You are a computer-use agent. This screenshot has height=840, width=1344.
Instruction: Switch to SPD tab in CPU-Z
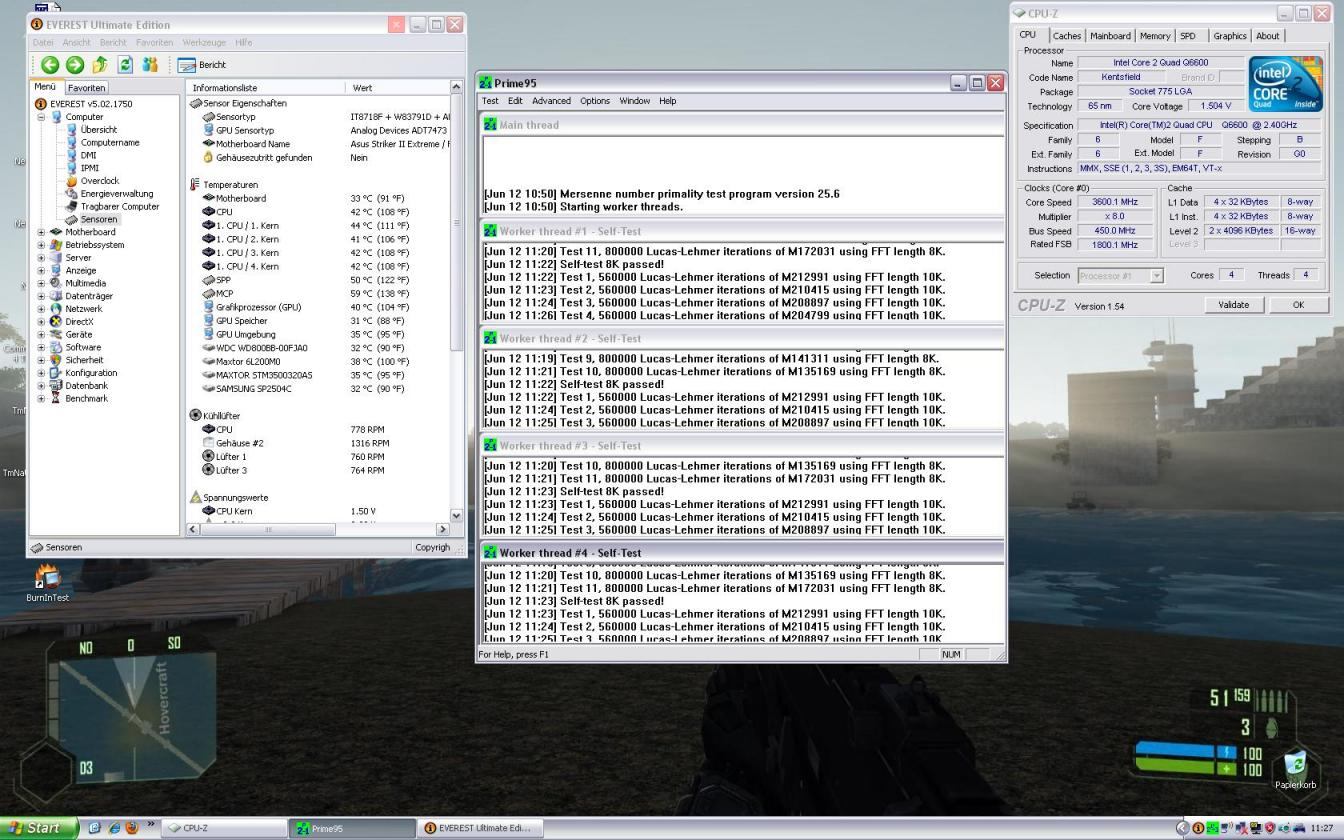pos(1187,36)
